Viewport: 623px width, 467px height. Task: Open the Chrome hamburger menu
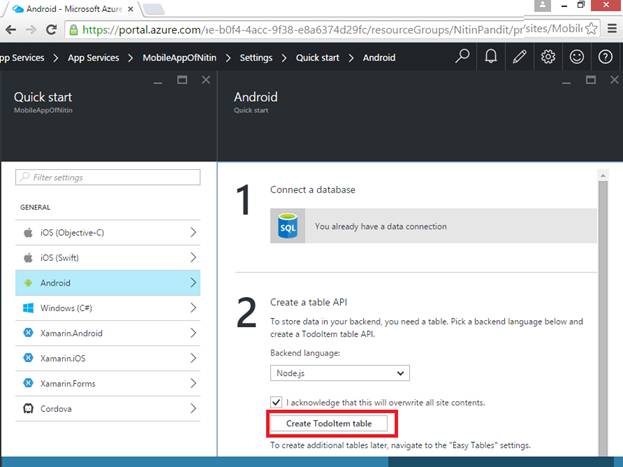coord(612,29)
